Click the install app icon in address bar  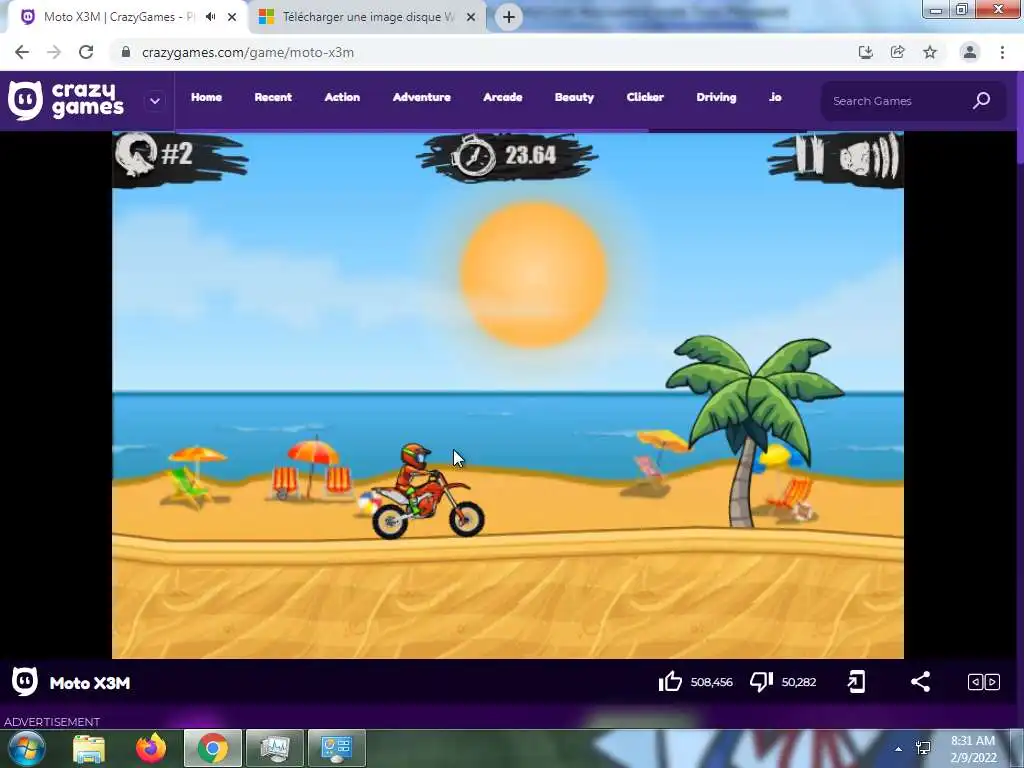click(x=865, y=52)
